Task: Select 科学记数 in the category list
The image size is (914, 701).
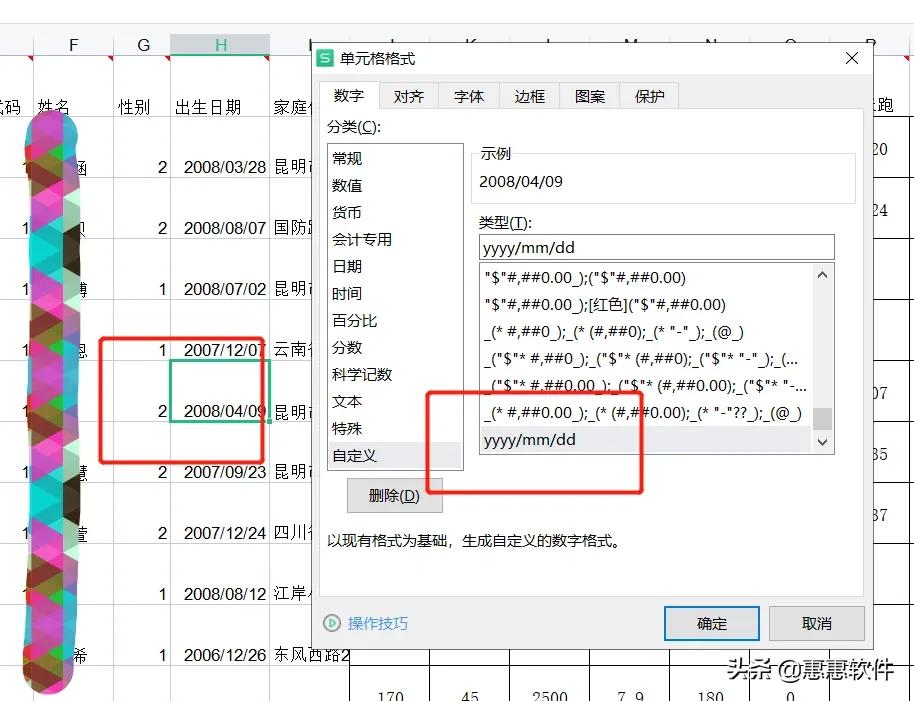Action: pyautogui.click(x=364, y=374)
